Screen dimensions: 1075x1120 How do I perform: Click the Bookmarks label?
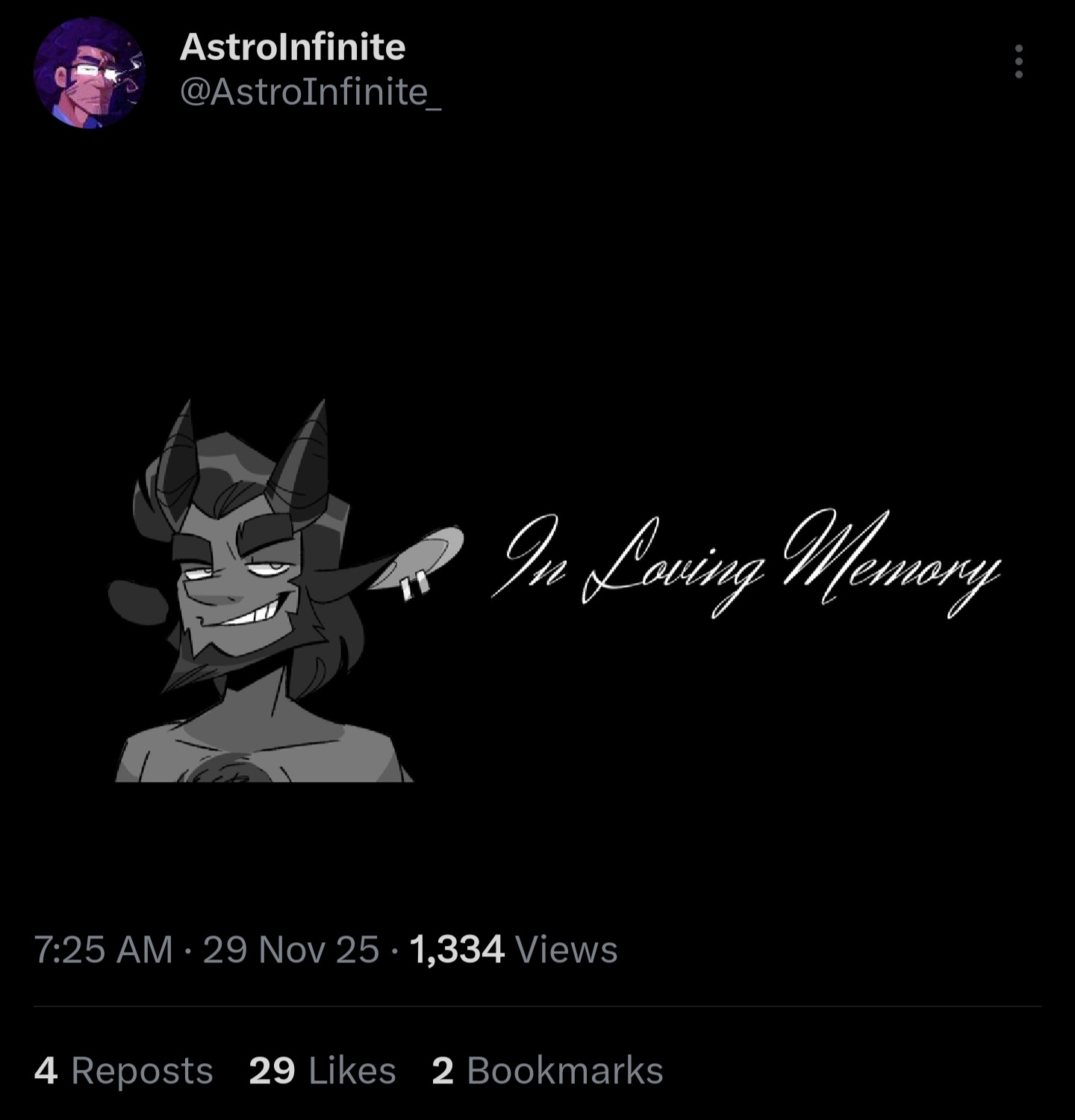pyautogui.click(x=565, y=1071)
